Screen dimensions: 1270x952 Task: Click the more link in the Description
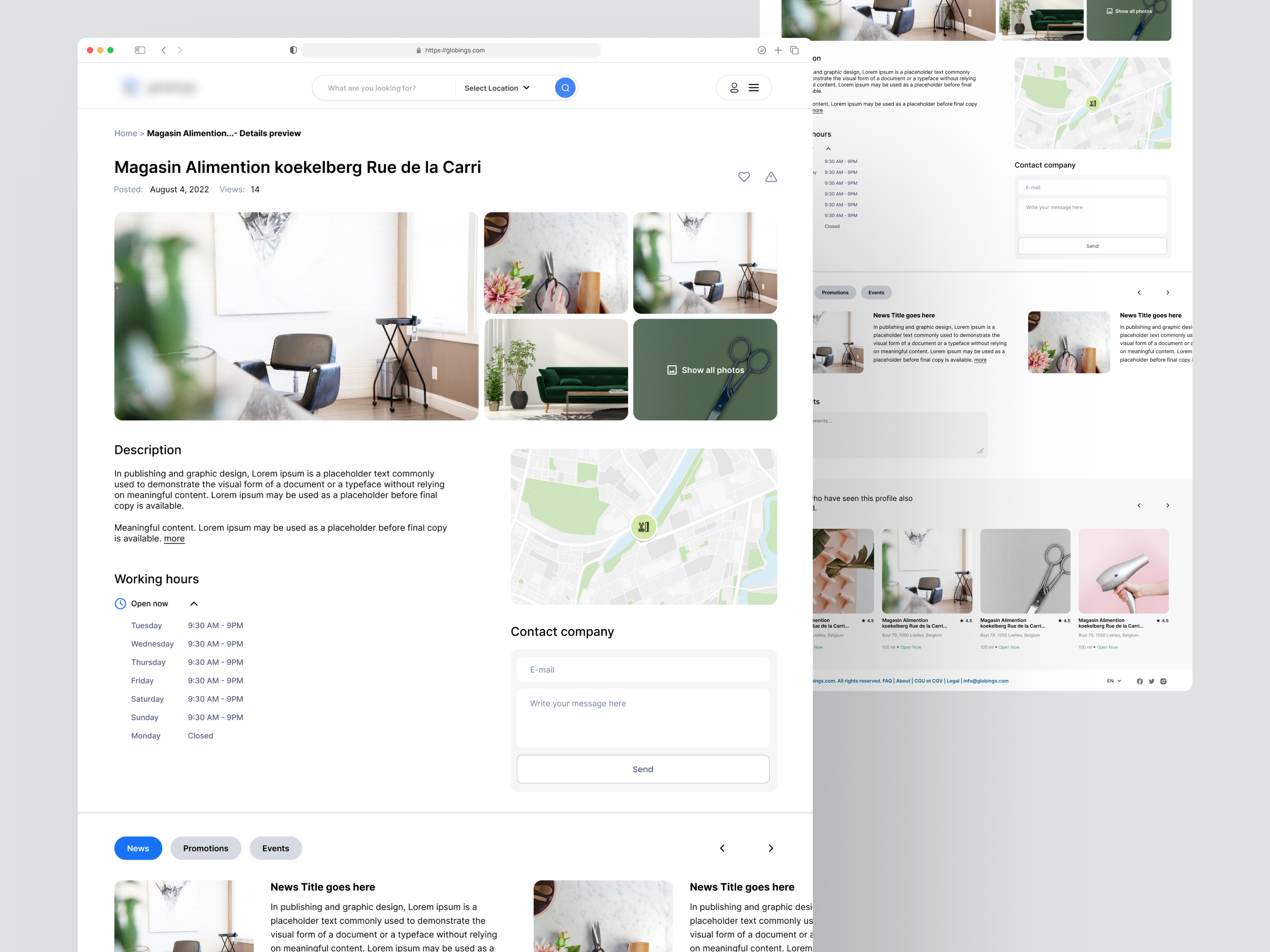coord(174,538)
